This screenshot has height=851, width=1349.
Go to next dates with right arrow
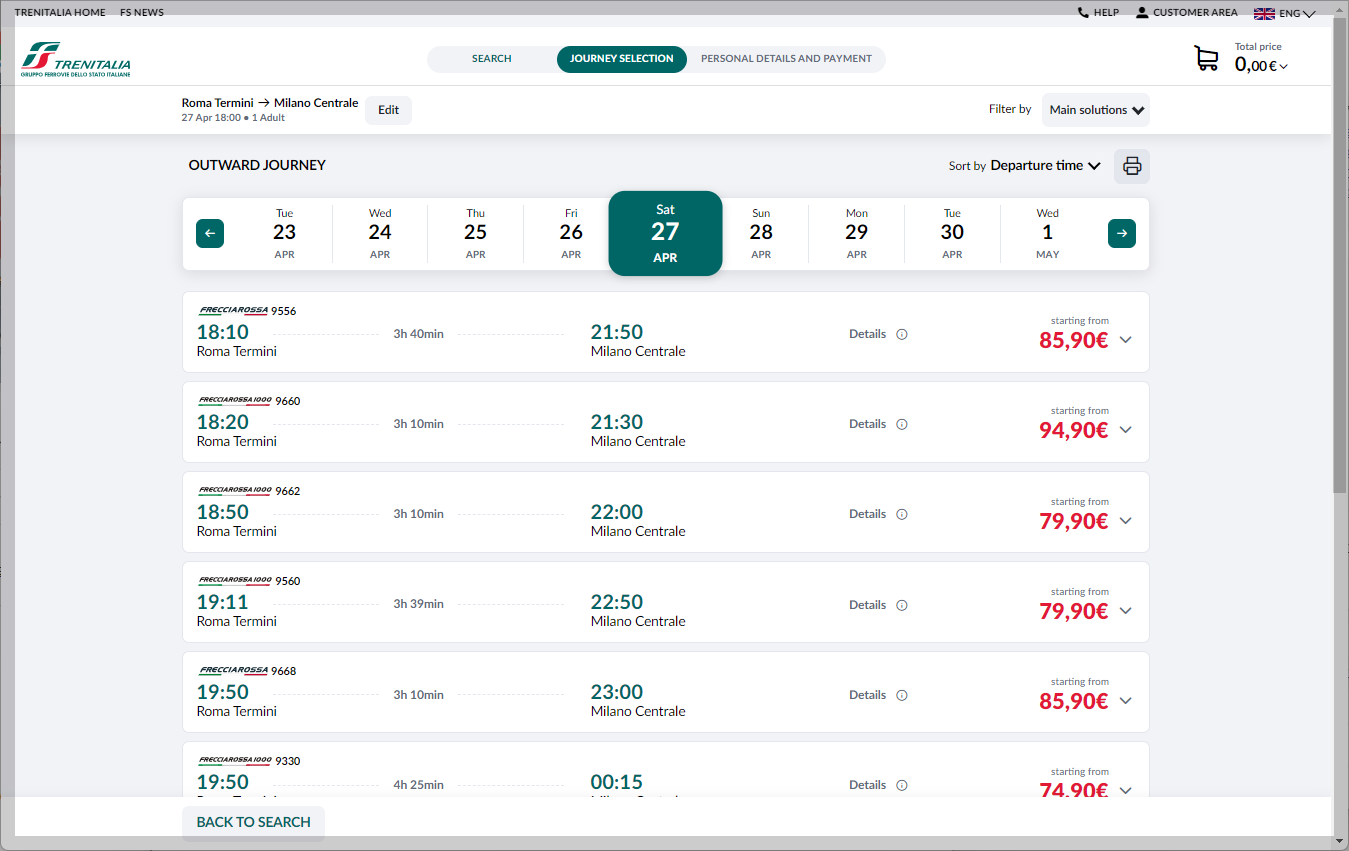pos(1122,233)
